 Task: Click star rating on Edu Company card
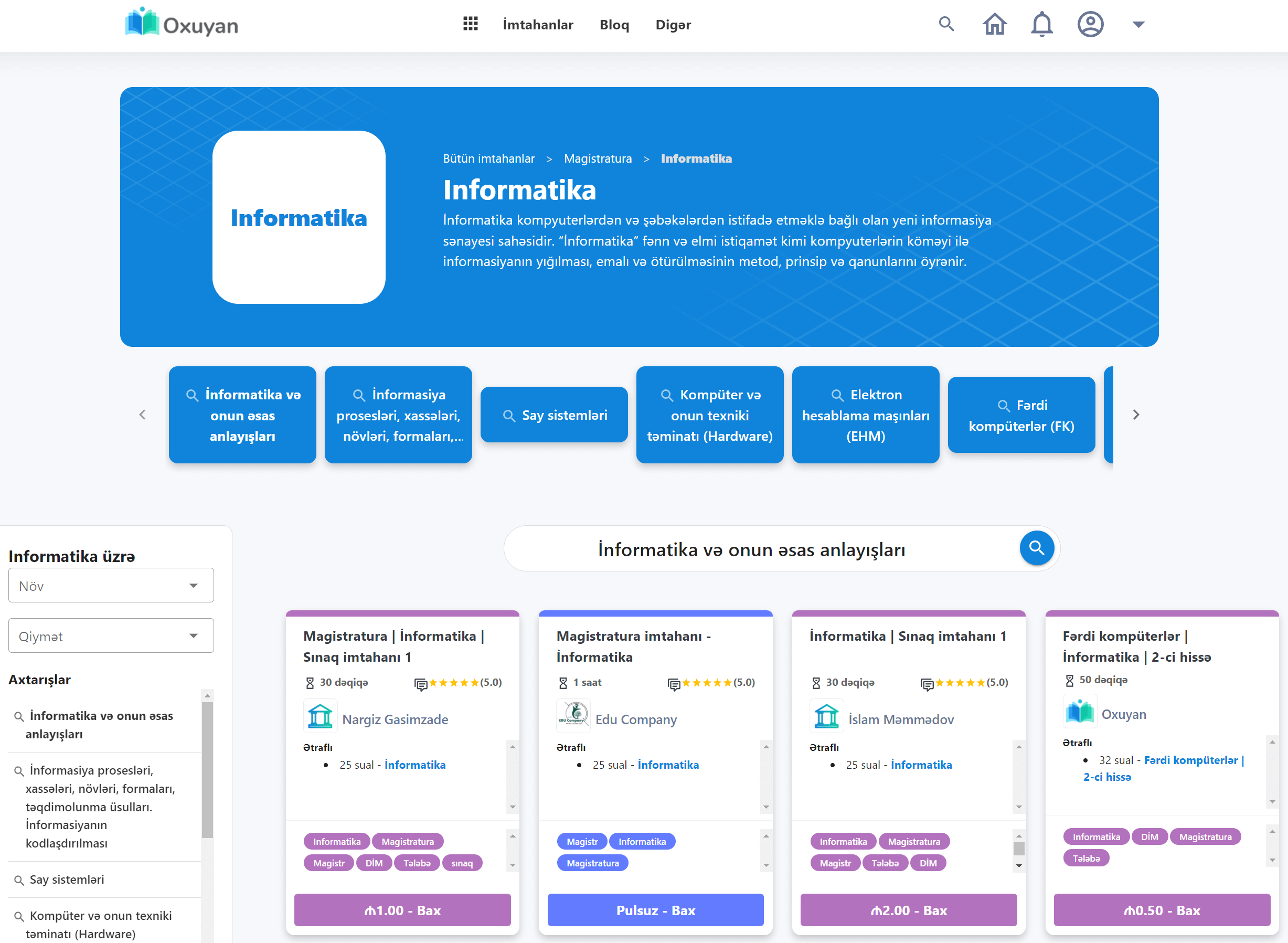(x=707, y=683)
